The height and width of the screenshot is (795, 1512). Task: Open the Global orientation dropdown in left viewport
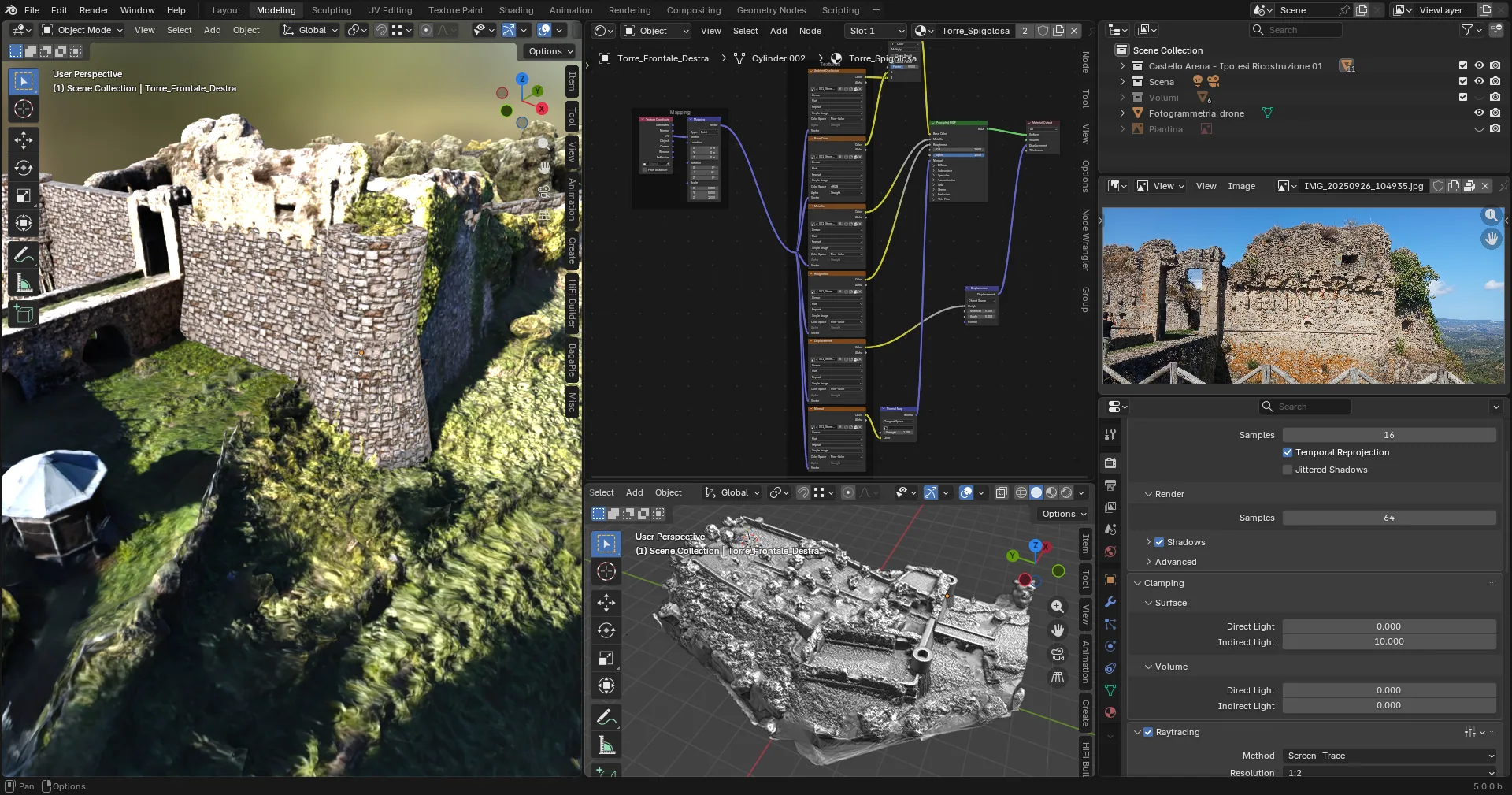tap(310, 30)
